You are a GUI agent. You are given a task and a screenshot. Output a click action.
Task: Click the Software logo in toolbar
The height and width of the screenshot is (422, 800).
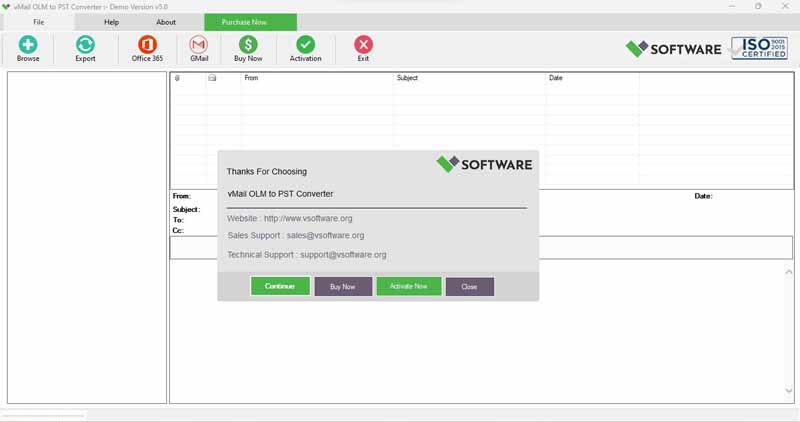[x=673, y=49]
